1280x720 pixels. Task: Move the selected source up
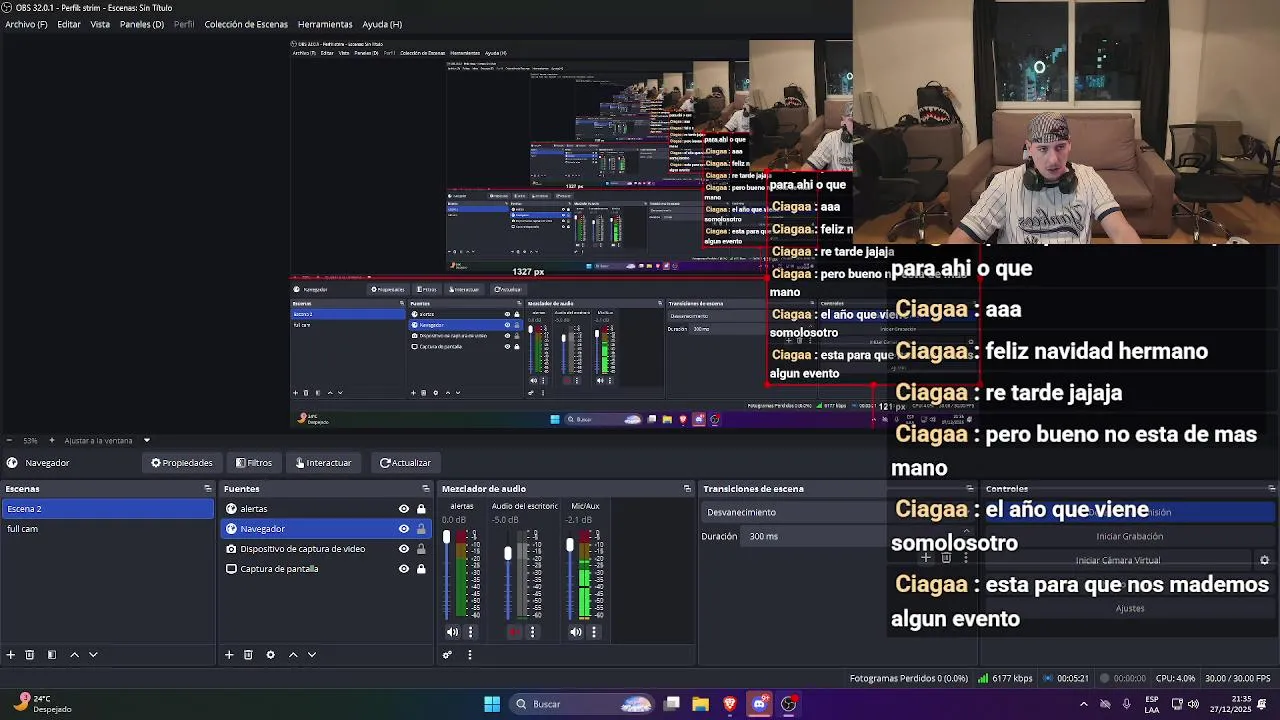293,655
